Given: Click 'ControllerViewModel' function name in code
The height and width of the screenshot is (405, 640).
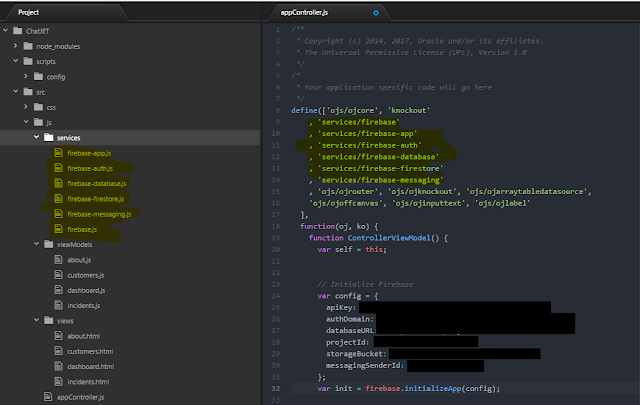Looking at the screenshot, I should [389, 238].
